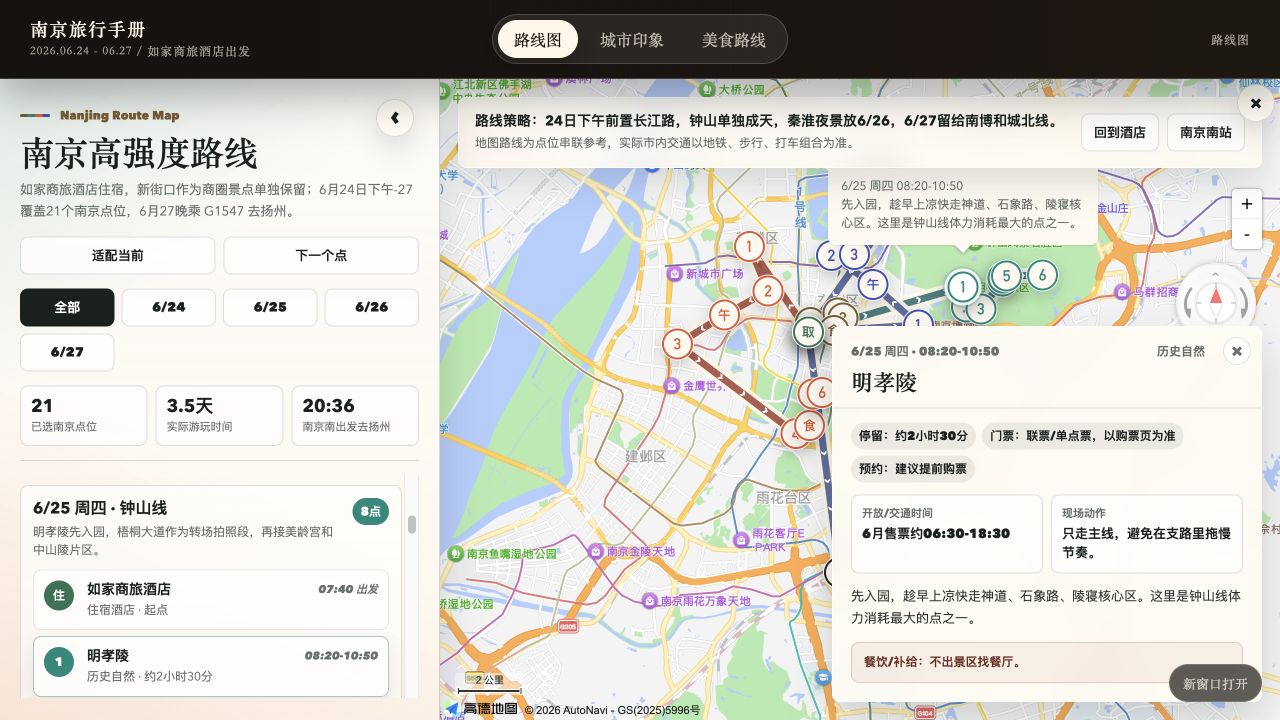The image size is (1280, 720).
Task: Select the 如家商旅酒店 itinerary list item
Action: click(x=211, y=599)
